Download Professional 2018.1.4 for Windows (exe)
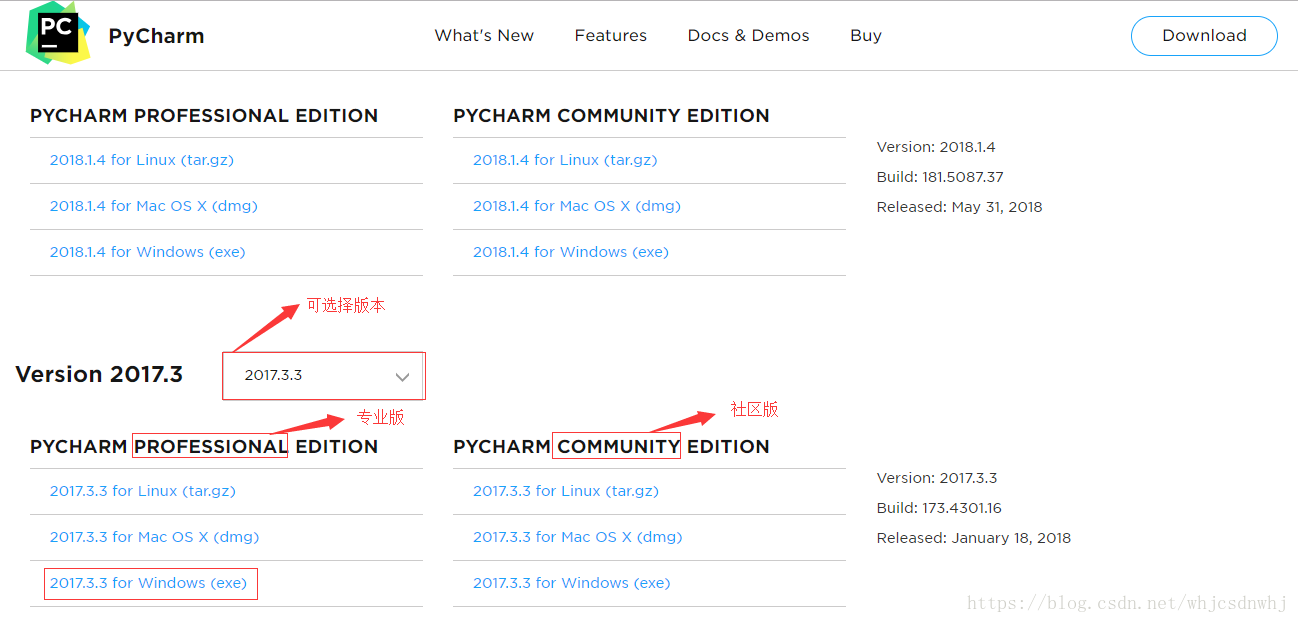Image resolution: width=1298 pixels, height=623 pixels. point(147,252)
